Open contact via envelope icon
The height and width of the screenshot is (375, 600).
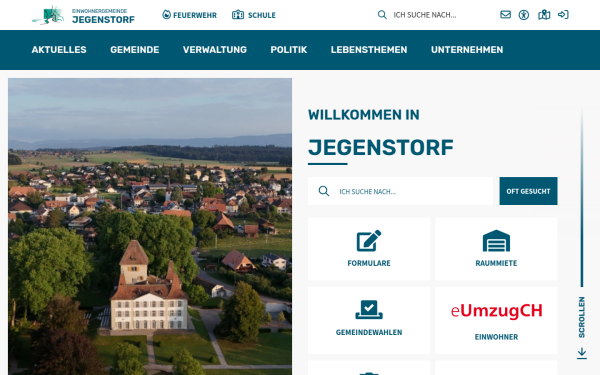[505, 15]
